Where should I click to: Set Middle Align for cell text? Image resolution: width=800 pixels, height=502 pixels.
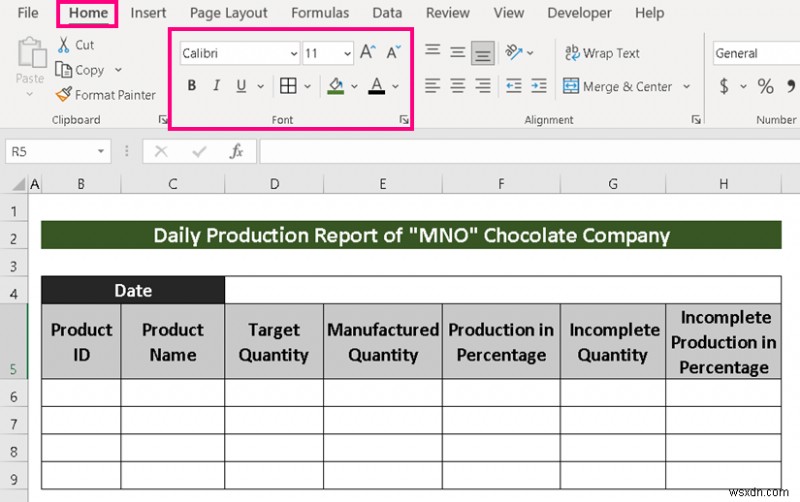point(458,52)
